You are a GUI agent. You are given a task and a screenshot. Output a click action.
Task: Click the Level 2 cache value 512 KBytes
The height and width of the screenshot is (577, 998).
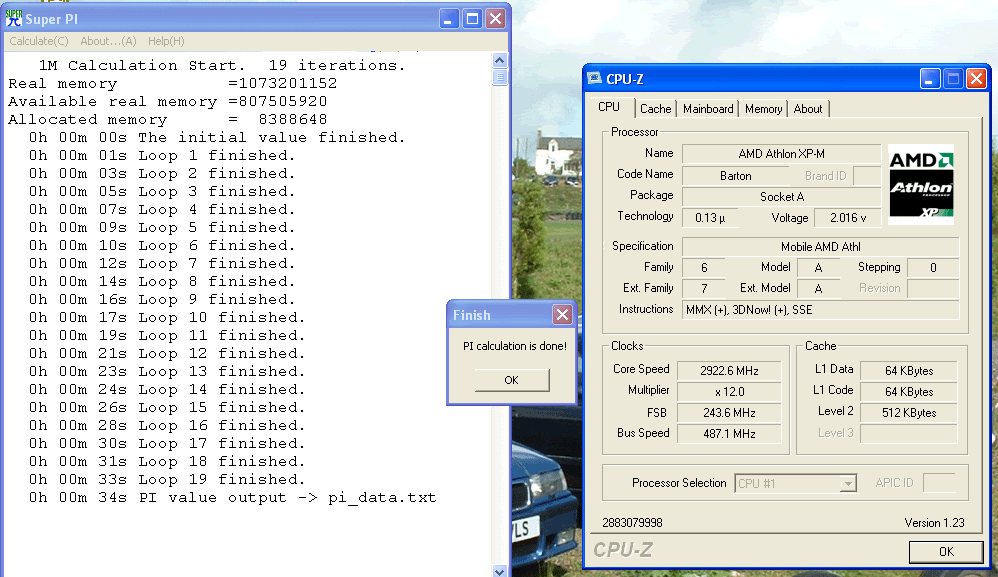[909, 413]
